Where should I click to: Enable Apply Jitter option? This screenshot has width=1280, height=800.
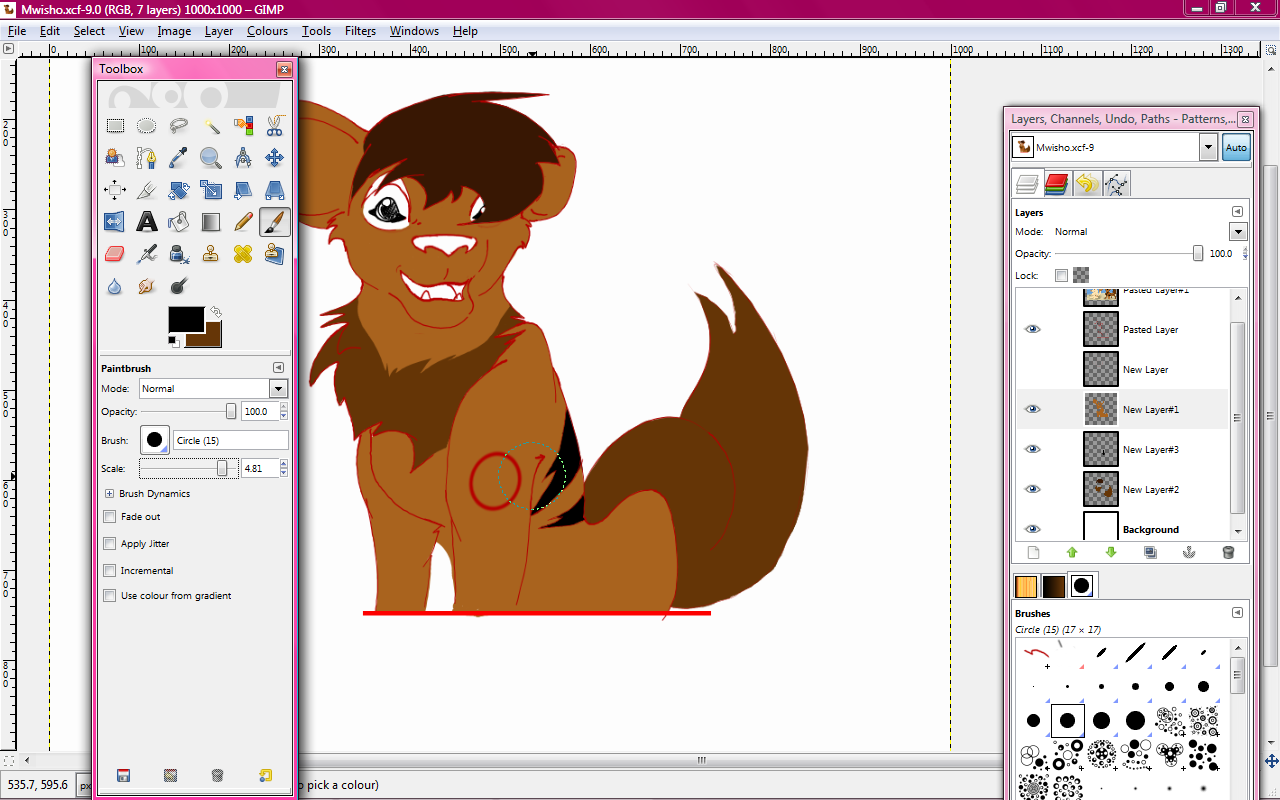coord(110,544)
